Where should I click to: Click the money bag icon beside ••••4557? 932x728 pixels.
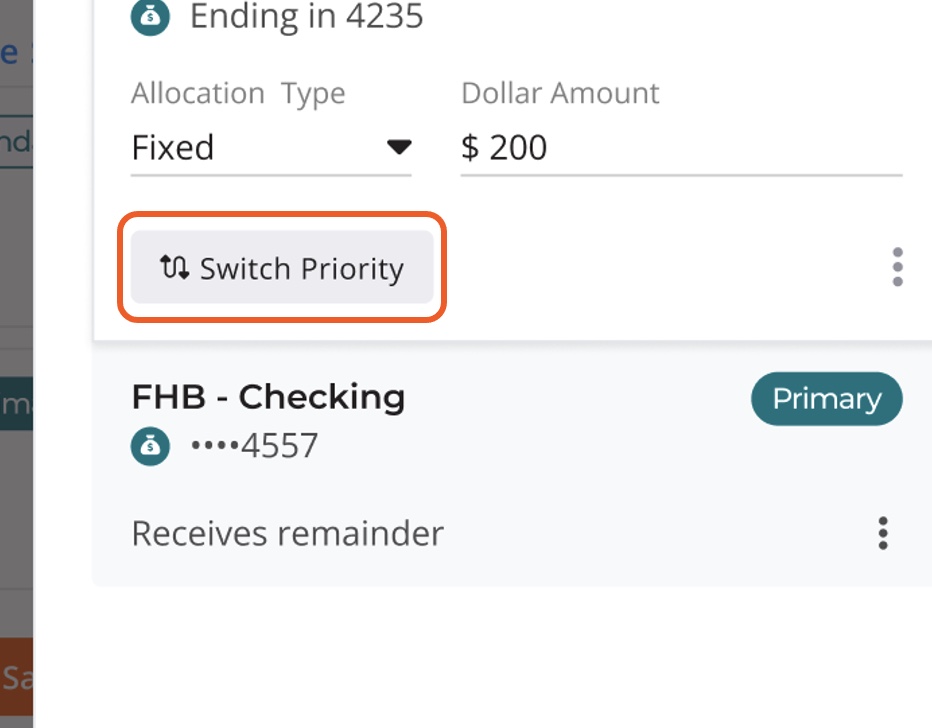coord(150,446)
